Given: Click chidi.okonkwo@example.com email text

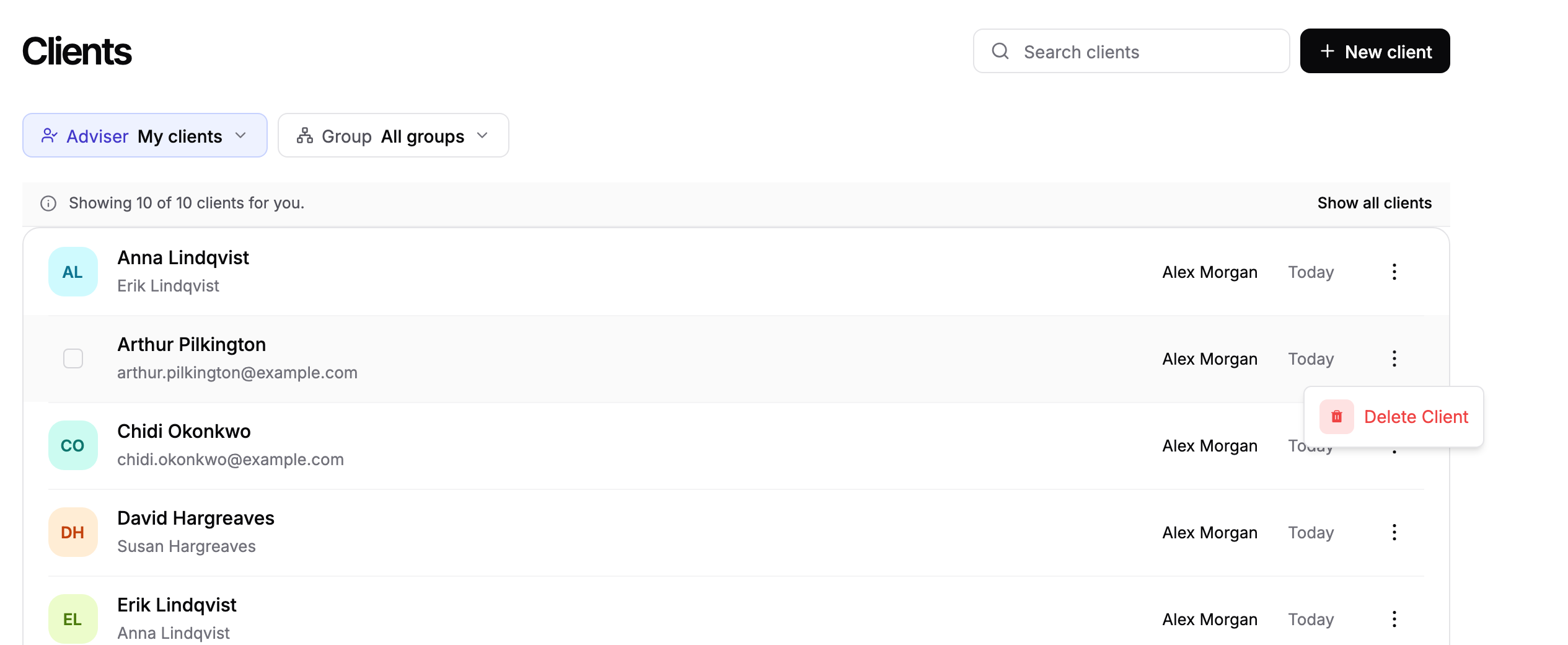Looking at the screenshot, I should (x=231, y=460).
